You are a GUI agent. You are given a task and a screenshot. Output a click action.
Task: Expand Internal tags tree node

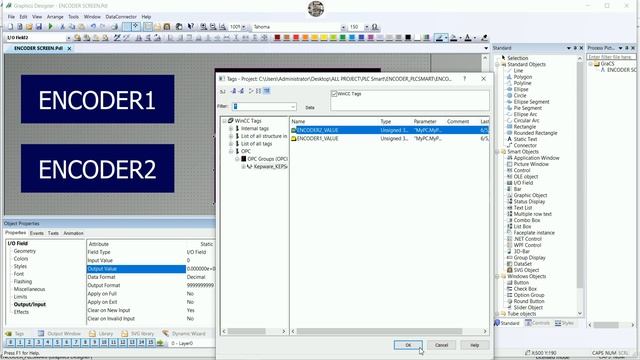point(231,129)
